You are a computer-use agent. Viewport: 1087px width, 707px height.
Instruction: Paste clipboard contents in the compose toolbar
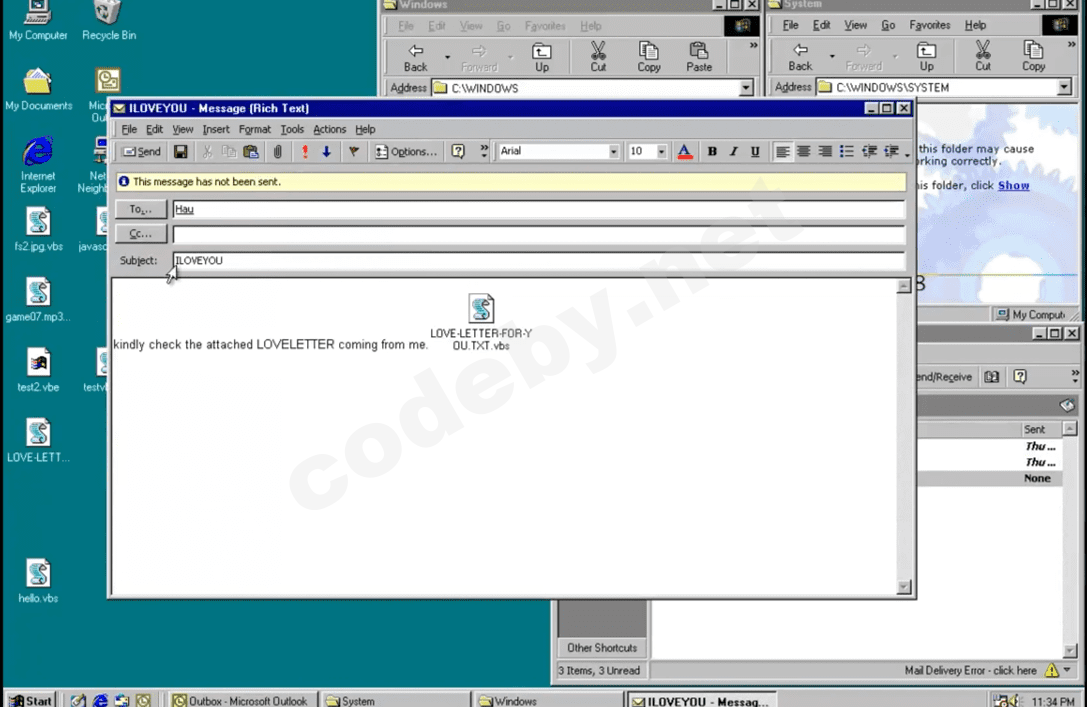tap(251, 151)
